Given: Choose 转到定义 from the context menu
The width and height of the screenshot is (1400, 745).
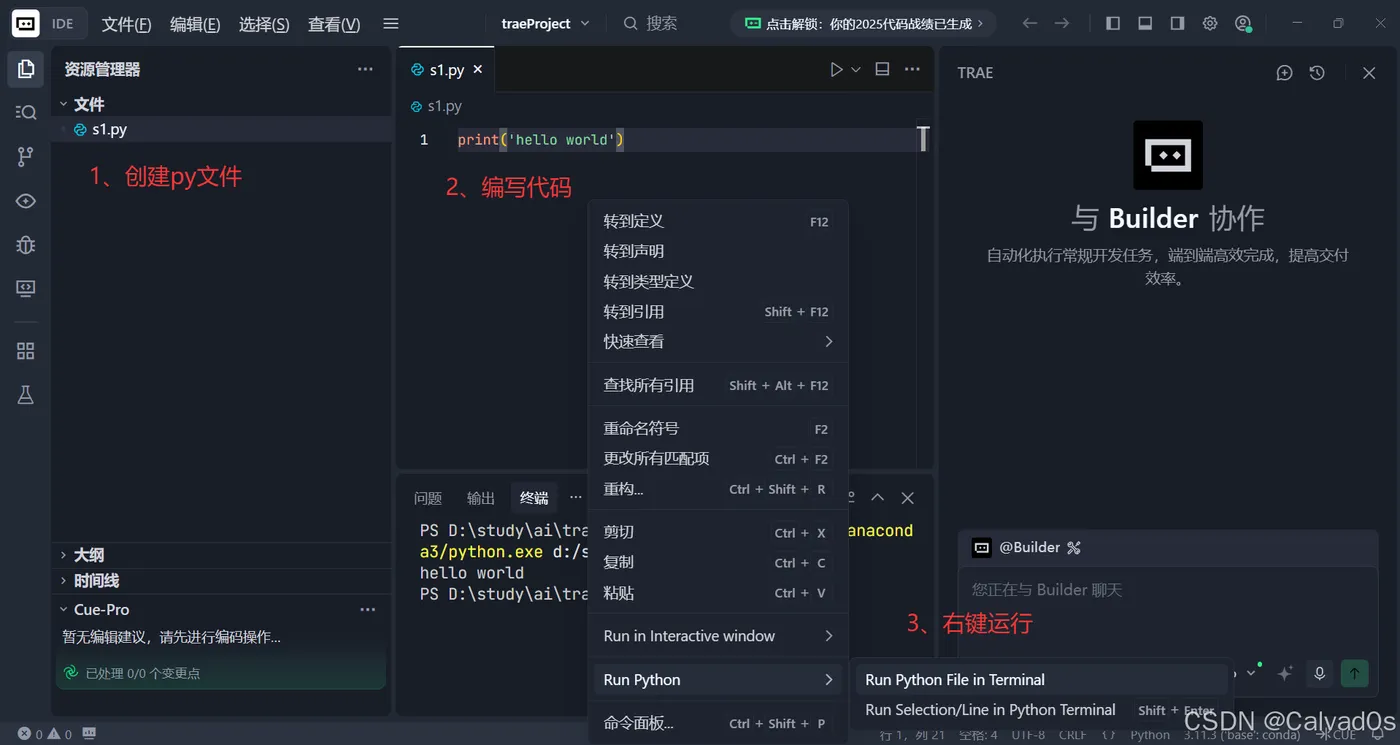Looking at the screenshot, I should coord(718,221).
